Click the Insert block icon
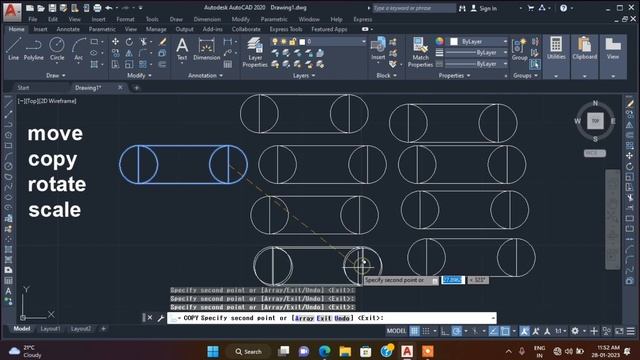The image size is (640, 360). 378,48
